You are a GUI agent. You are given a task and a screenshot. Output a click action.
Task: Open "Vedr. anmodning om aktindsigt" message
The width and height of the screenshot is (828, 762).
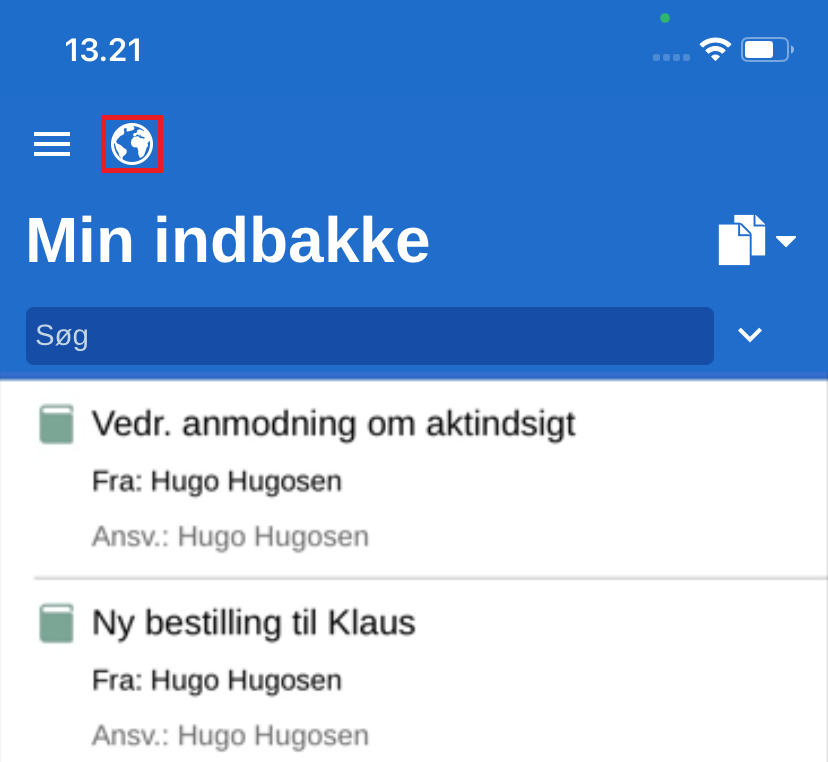[334, 424]
